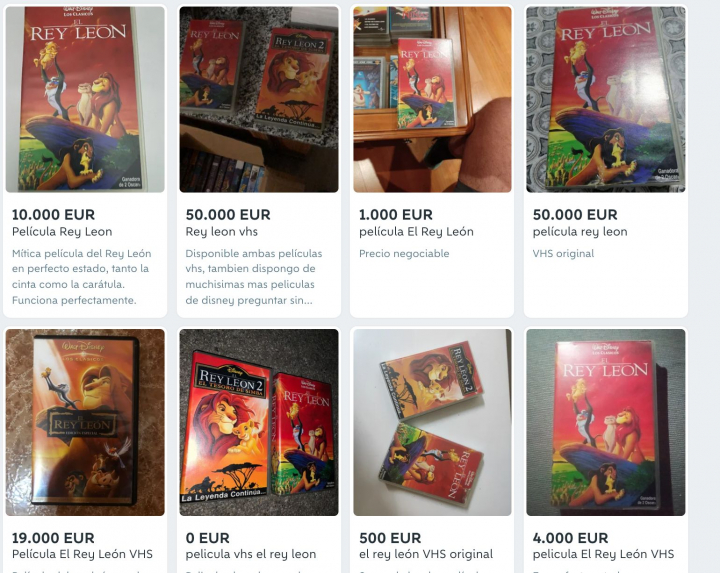Open the 0 EUR Rey Leon 2 photo
This screenshot has height=573, width=720.
coord(259,422)
